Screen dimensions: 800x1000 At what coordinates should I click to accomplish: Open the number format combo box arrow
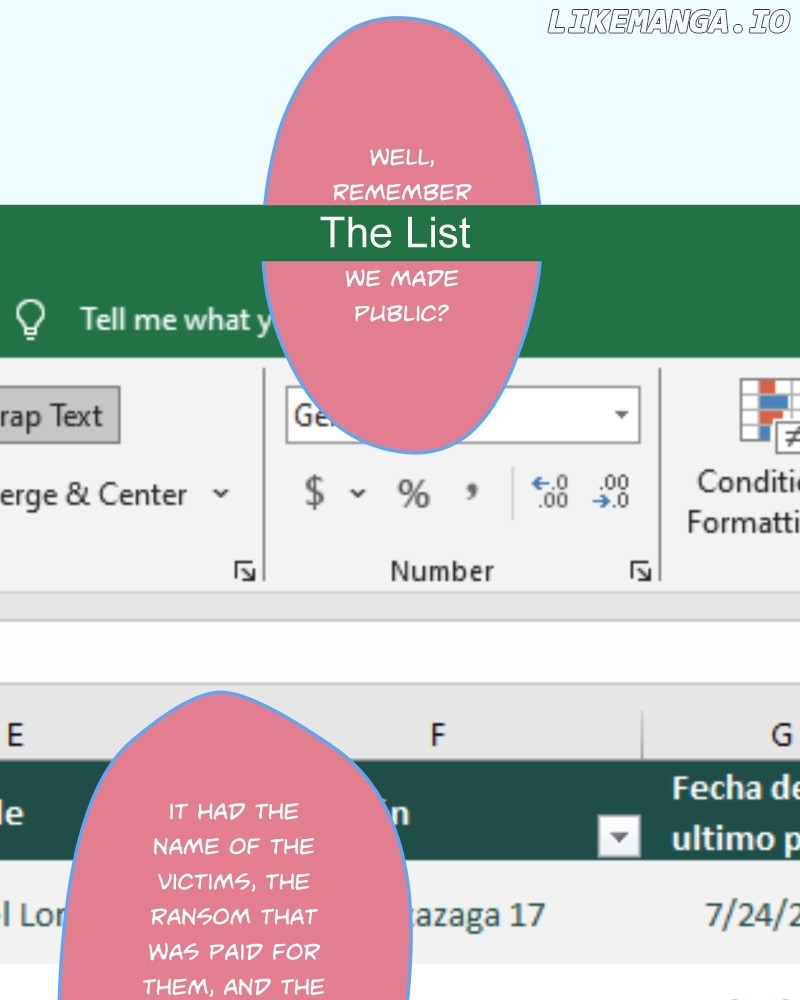pyautogui.click(x=621, y=415)
